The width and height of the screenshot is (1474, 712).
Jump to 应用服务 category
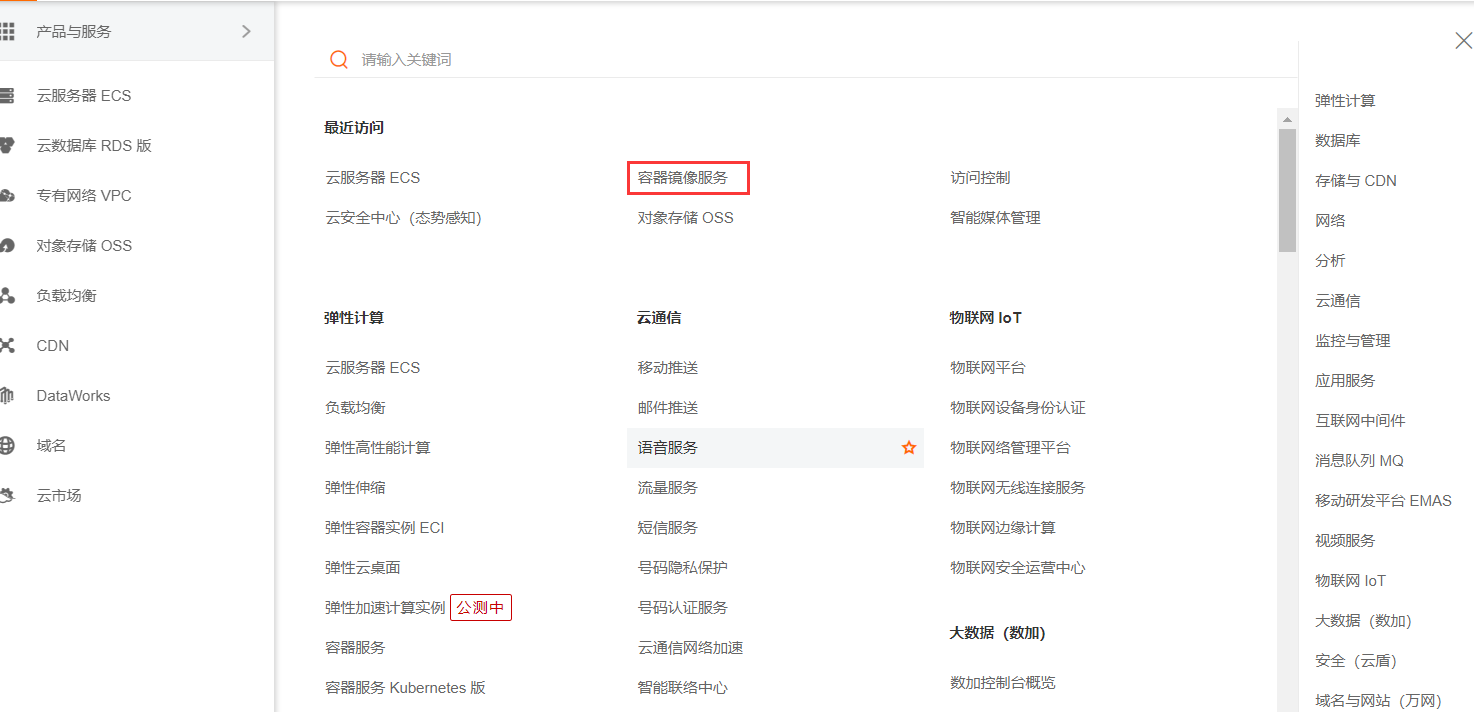pyautogui.click(x=1345, y=381)
